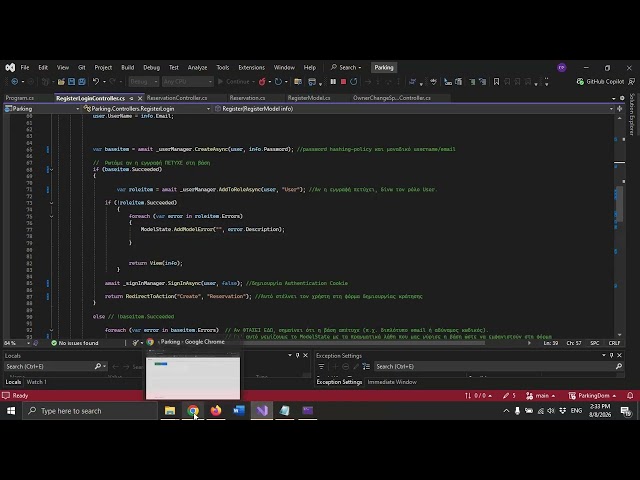Open the Extensions menu

[x=251, y=67]
